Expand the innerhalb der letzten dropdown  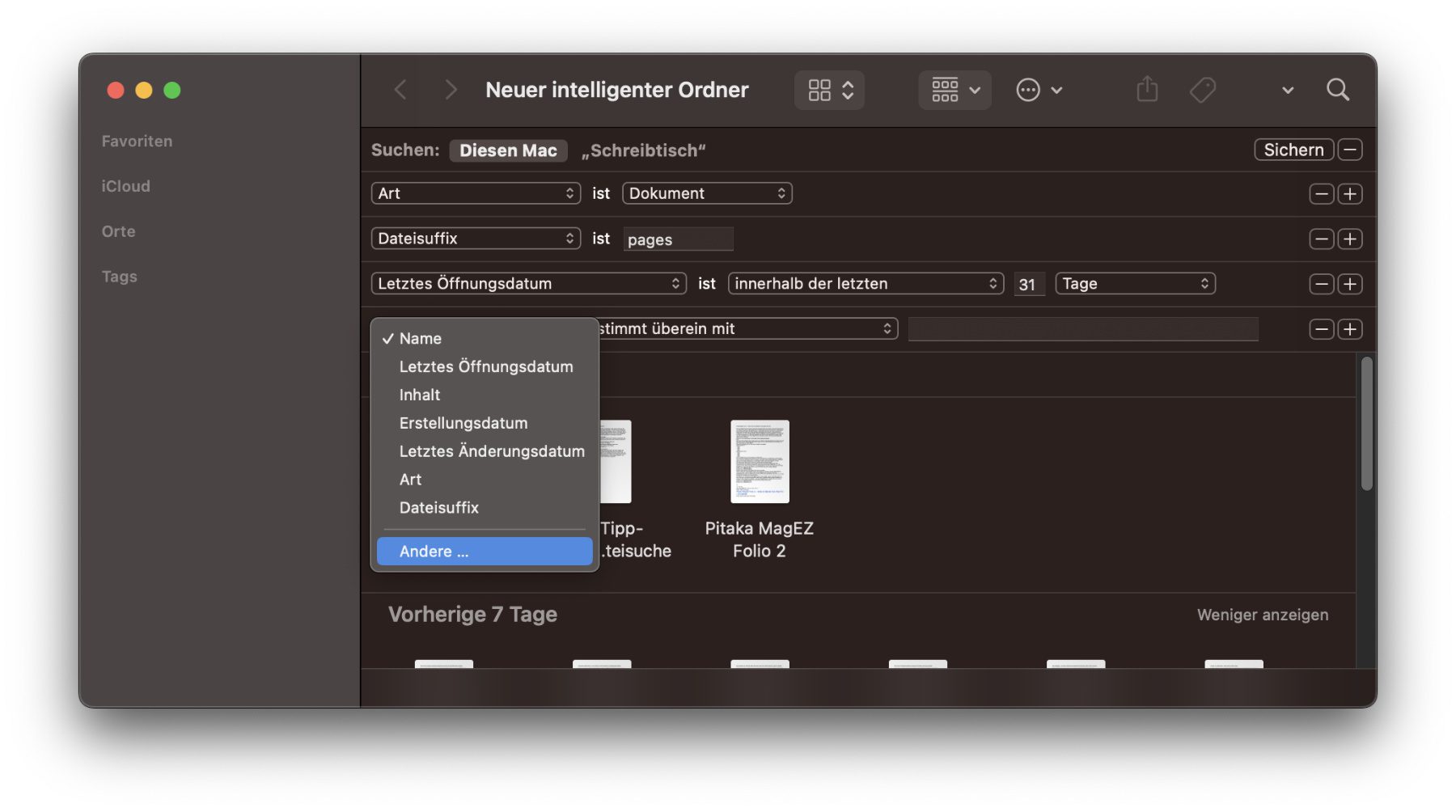865,284
